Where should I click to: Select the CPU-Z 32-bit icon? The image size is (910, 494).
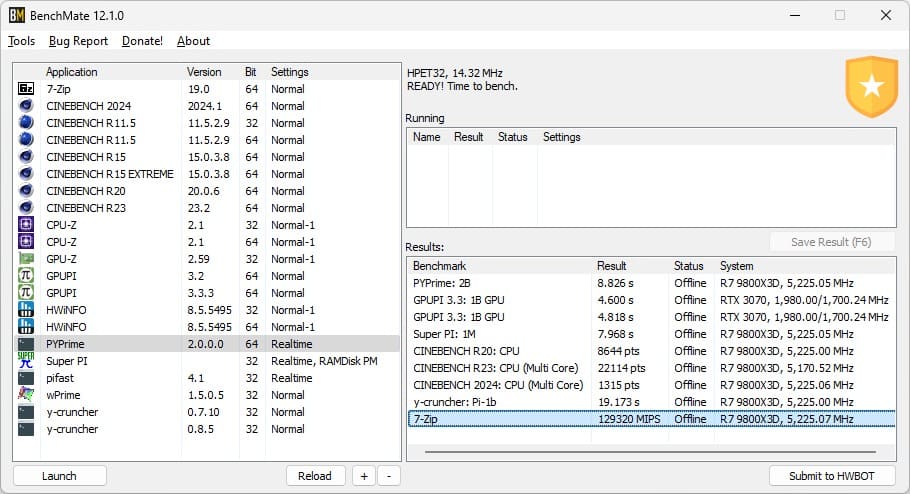(26, 225)
